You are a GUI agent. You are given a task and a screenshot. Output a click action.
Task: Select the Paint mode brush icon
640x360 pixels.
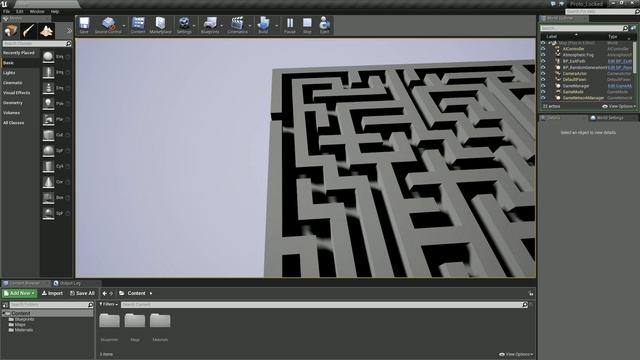click(29, 31)
